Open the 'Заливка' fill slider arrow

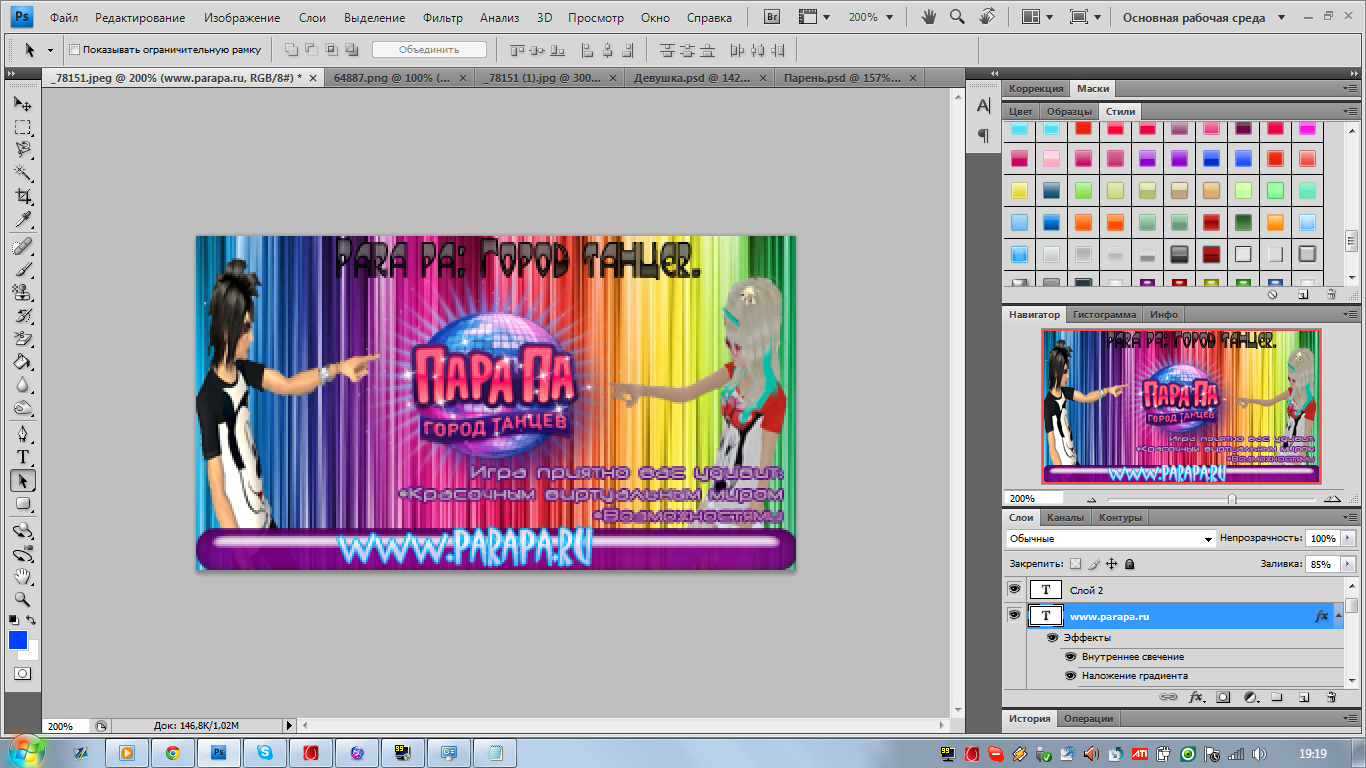click(x=1348, y=564)
